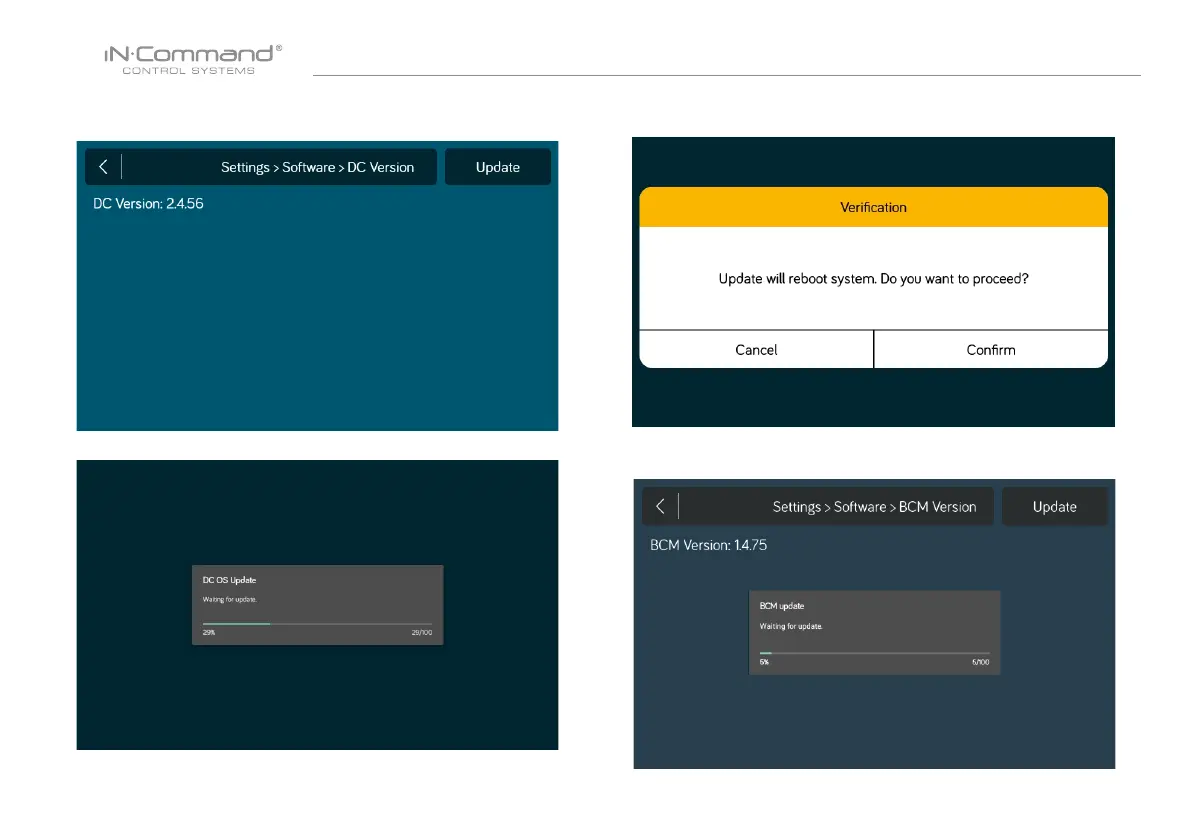The height and width of the screenshot is (839, 1191).
Task: Cancel the reboot verification dialog
Action: coord(756,349)
